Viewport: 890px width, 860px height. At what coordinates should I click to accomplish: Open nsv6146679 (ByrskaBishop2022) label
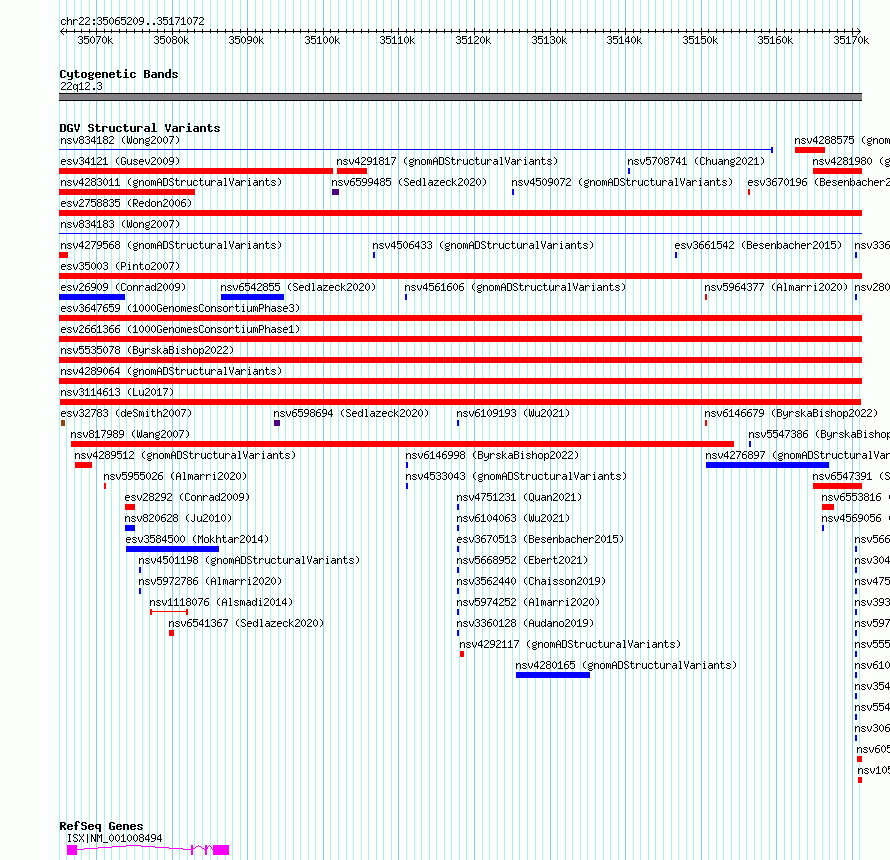coord(791,413)
